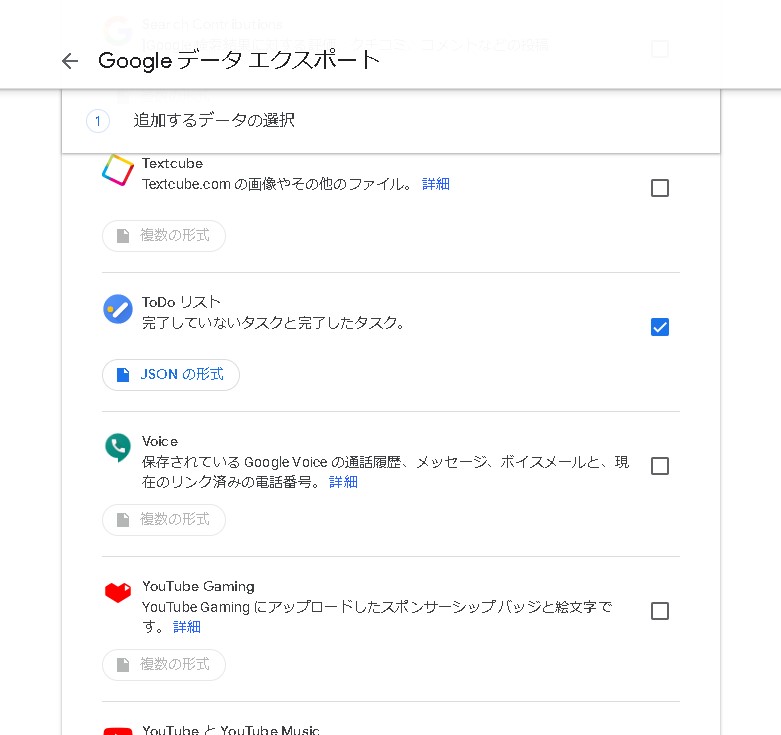The width and height of the screenshot is (781, 735).
Task: Click the 追加するデータの選択 step header
Action: tap(214, 121)
